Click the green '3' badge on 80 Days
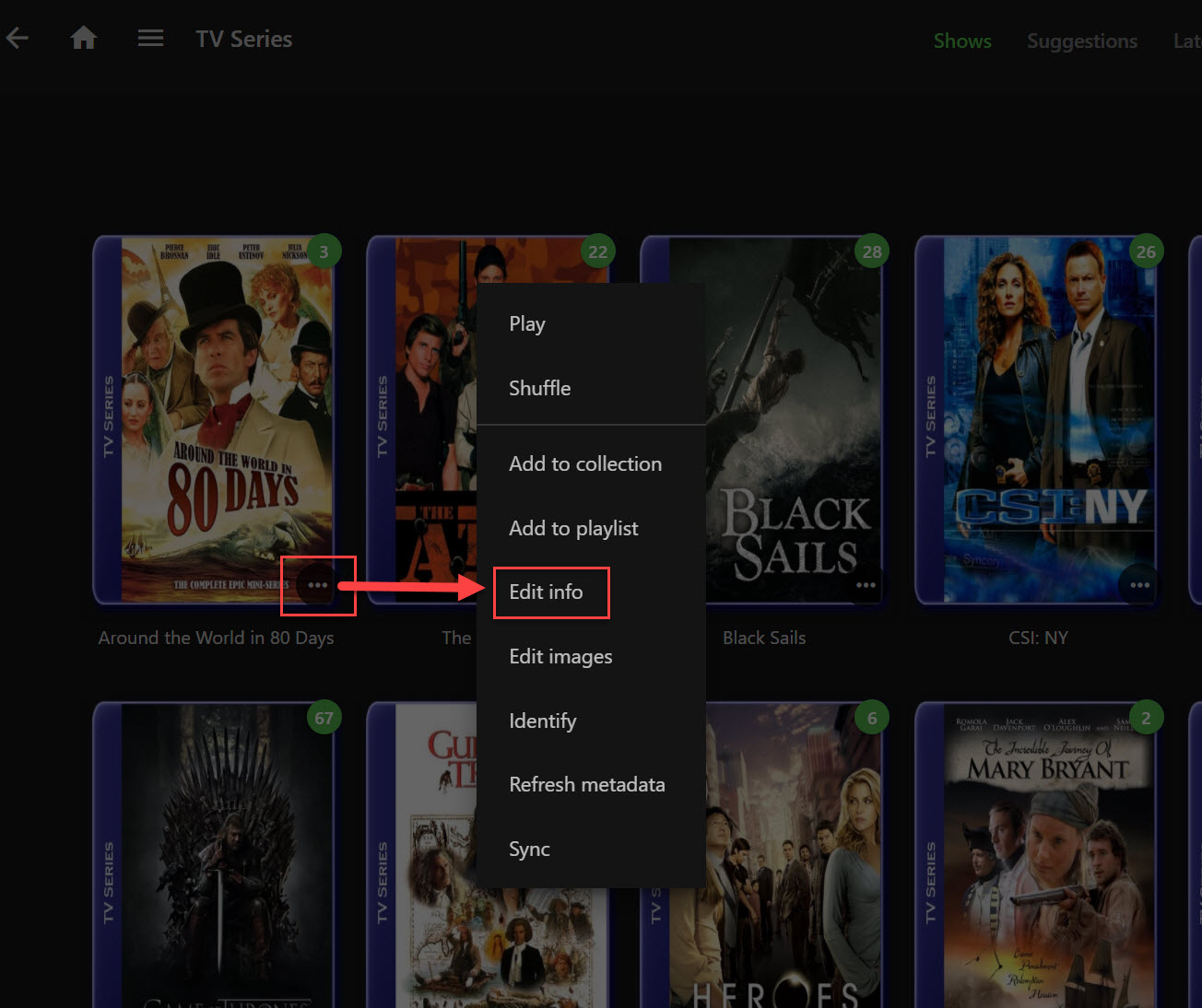 324,252
